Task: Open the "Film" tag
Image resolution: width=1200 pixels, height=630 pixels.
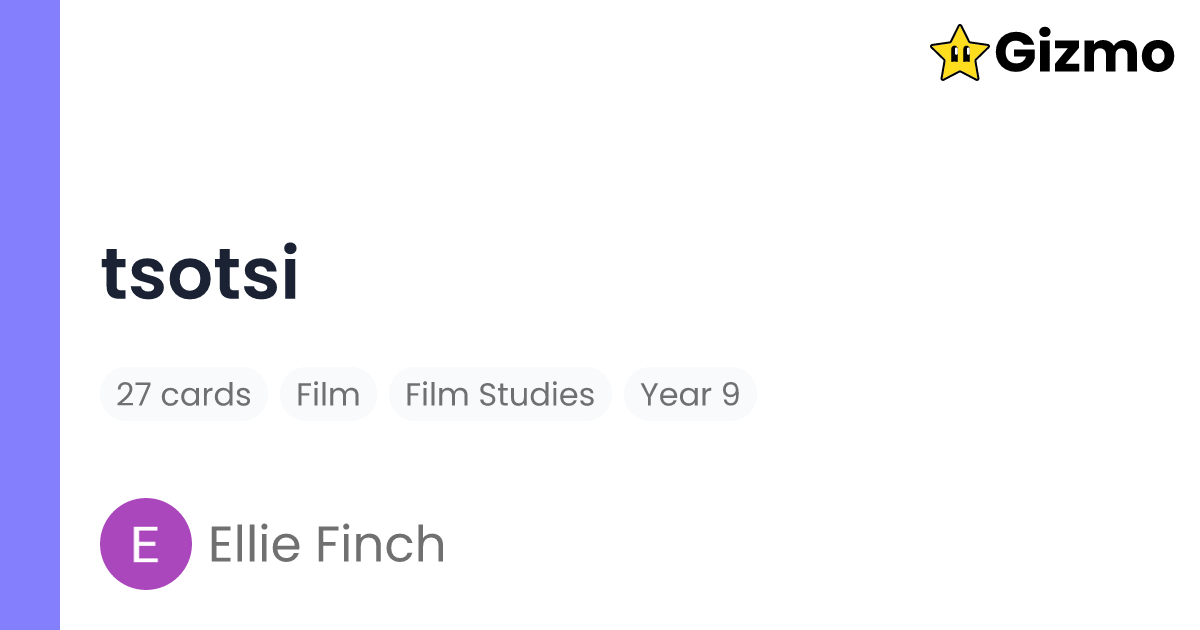Action: (328, 394)
